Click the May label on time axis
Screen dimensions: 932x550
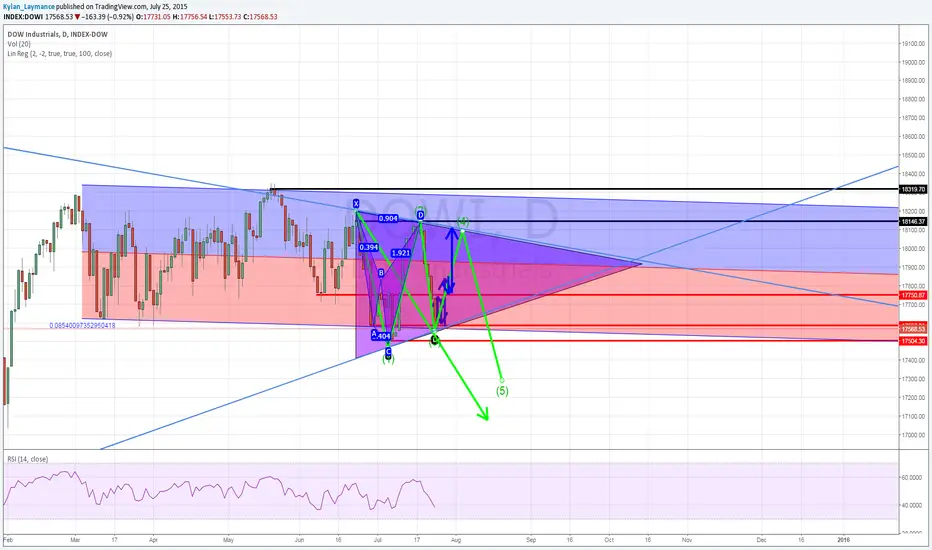pos(228,540)
